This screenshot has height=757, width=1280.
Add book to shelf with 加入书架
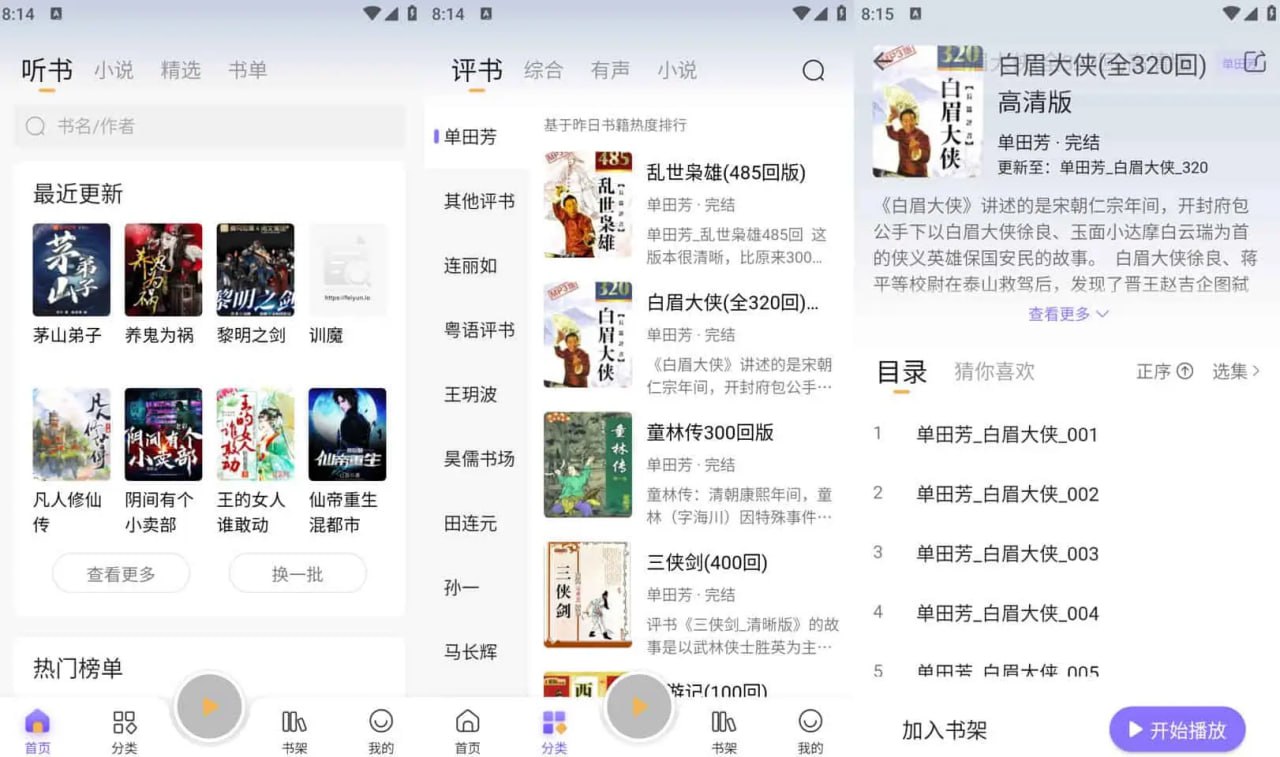click(944, 730)
